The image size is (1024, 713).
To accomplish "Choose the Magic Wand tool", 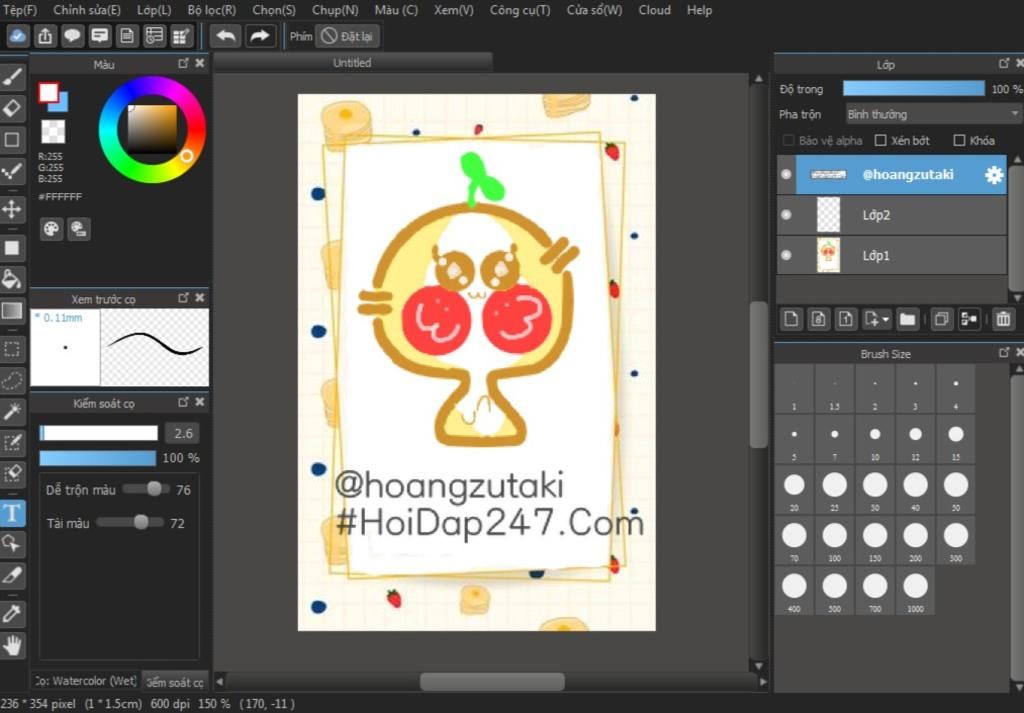I will pyautogui.click(x=12, y=411).
